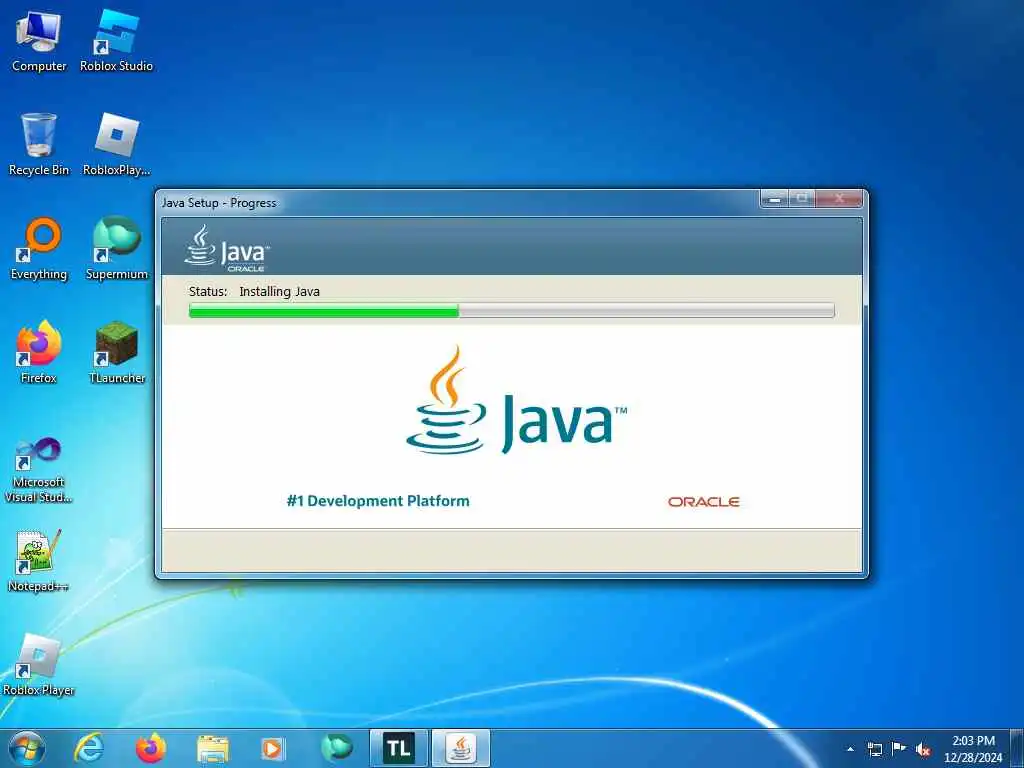The width and height of the screenshot is (1024, 768).
Task: Select the Microsoft Visual Studio shortcut
Action: (39, 470)
